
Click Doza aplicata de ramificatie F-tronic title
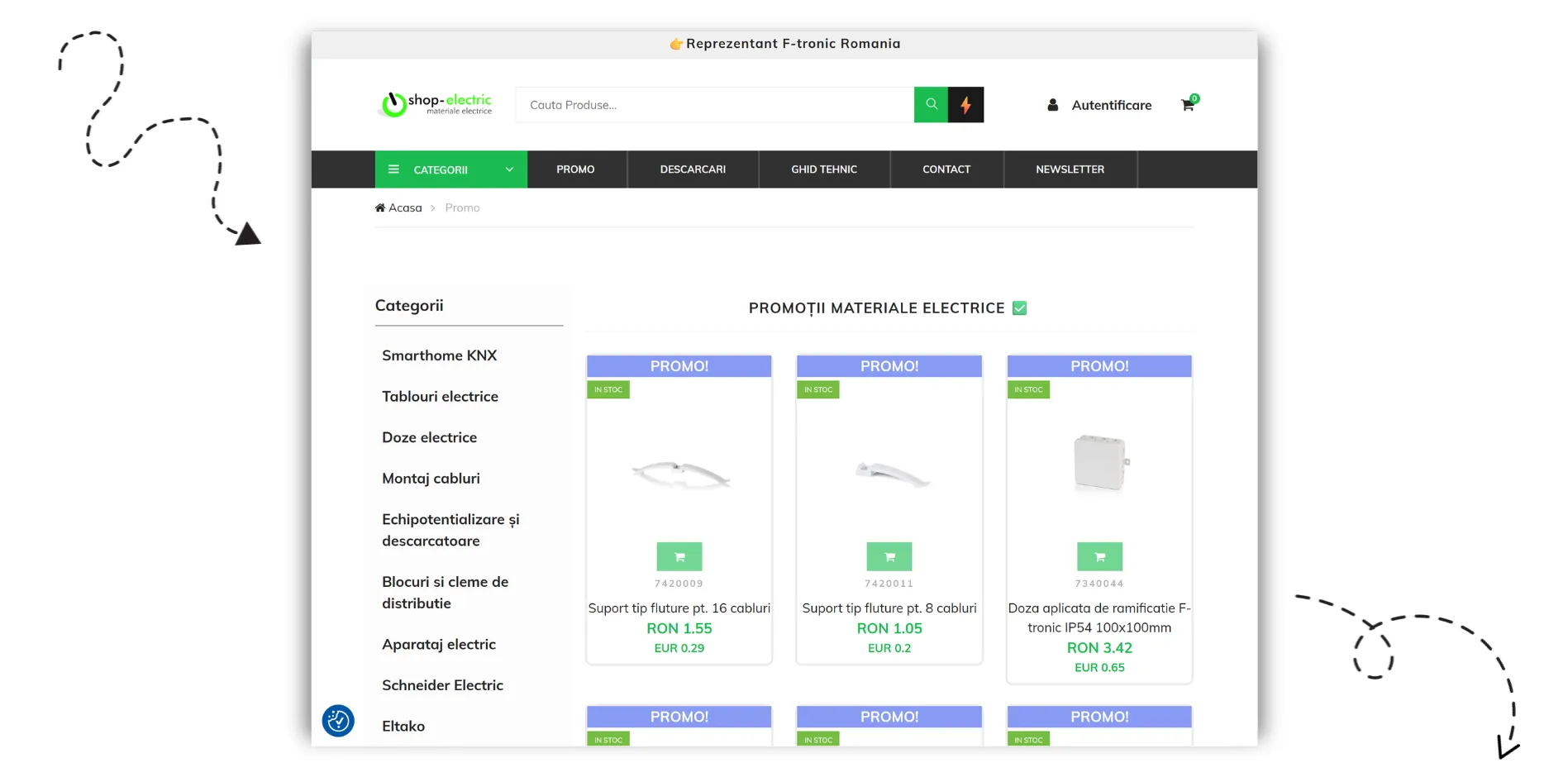pos(1099,618)
